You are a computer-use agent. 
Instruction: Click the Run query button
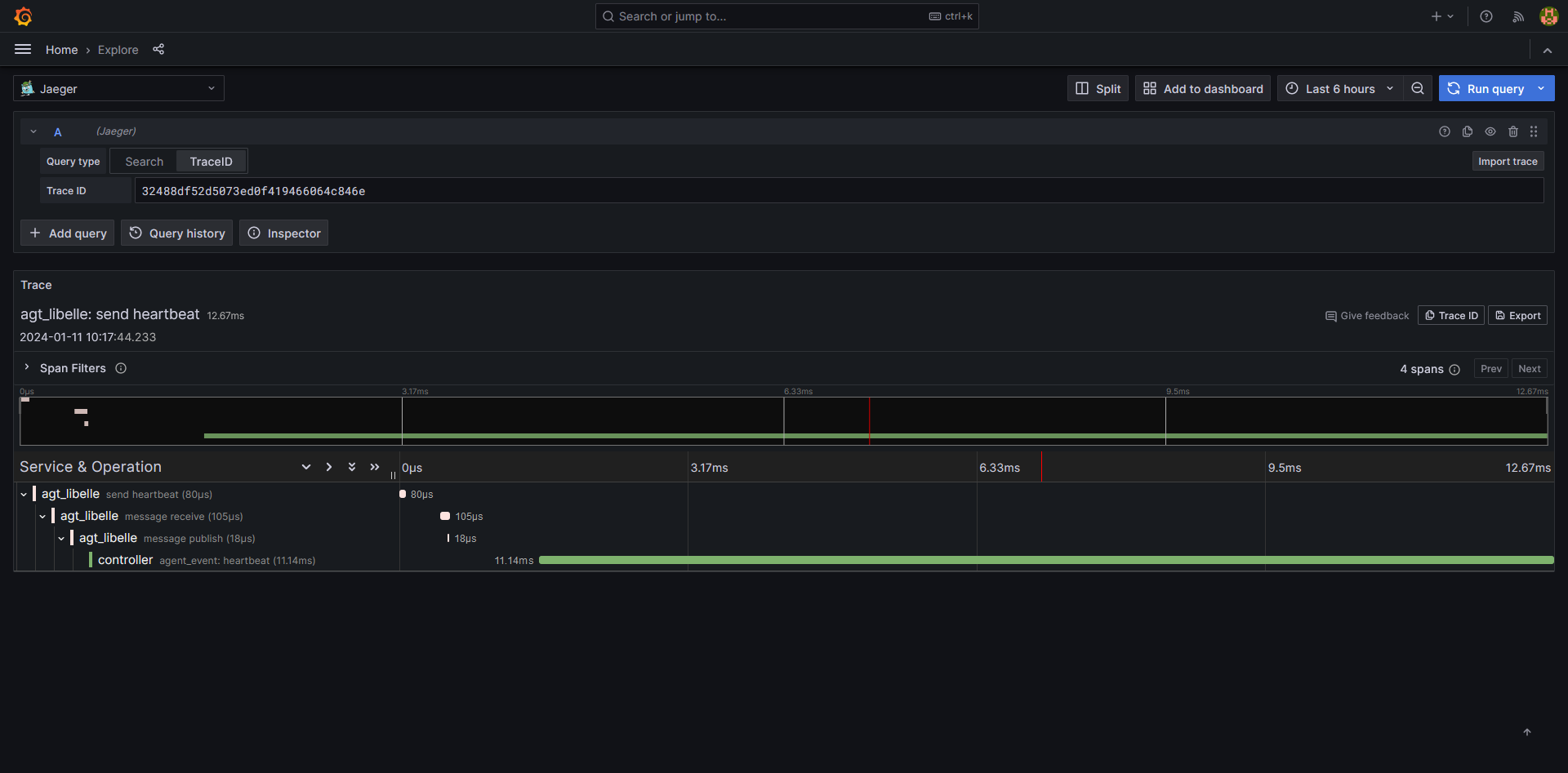pos(1486,89)
